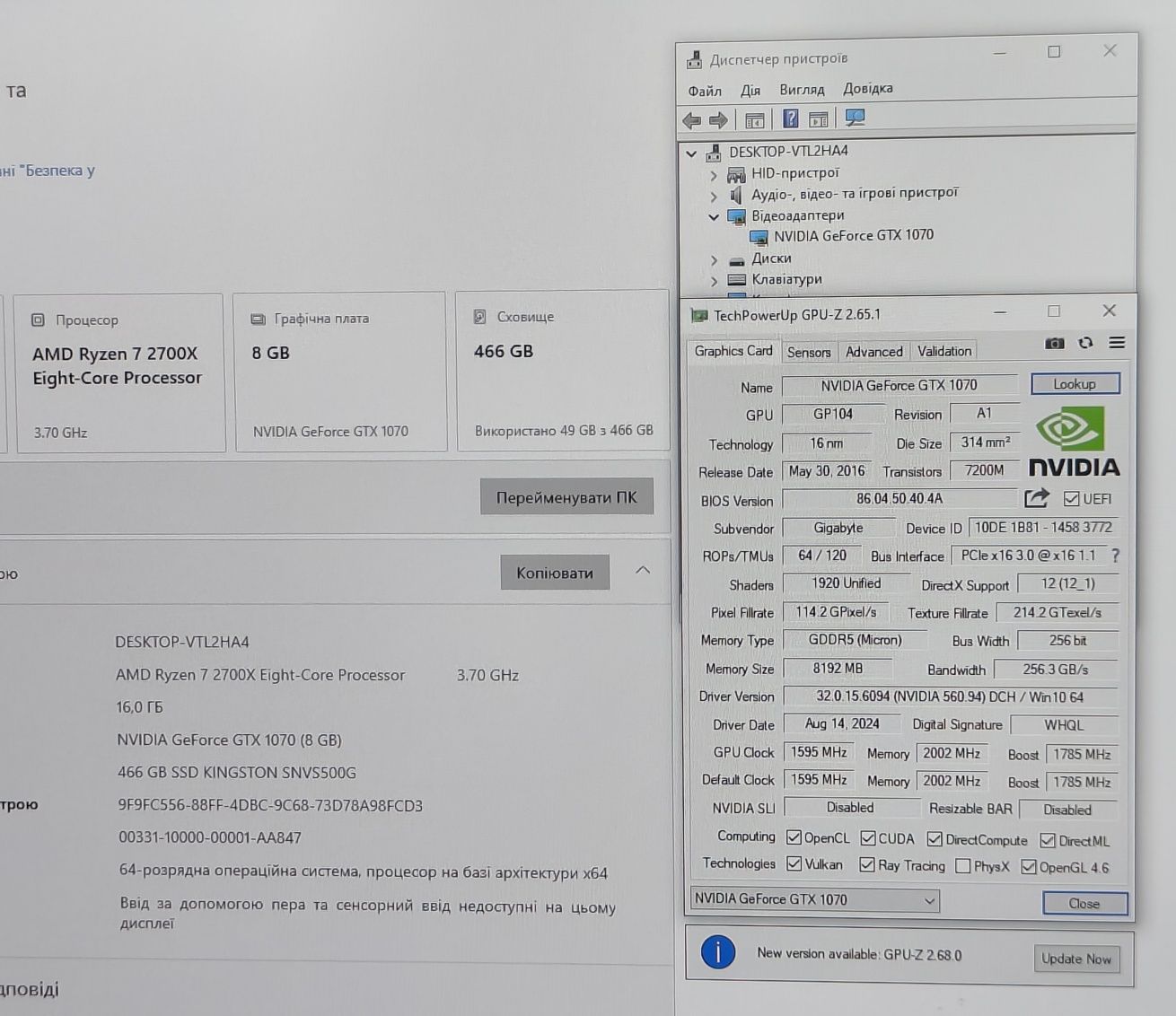Click the Driver Version field

pyautogui.click(x=950, y=696)
